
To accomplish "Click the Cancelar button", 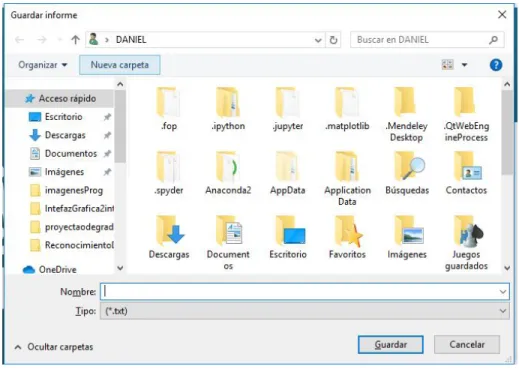I will 467,344.
